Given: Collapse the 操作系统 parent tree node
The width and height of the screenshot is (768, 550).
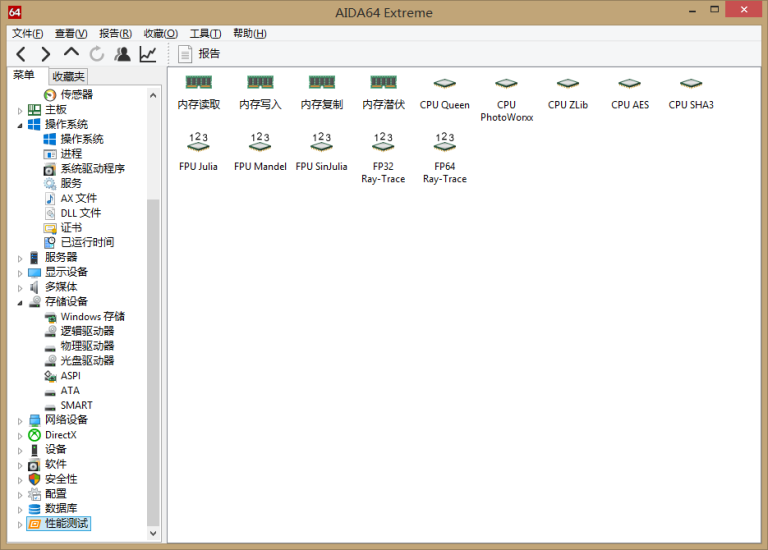Looking at the screenshot, I should coord(20,126).
